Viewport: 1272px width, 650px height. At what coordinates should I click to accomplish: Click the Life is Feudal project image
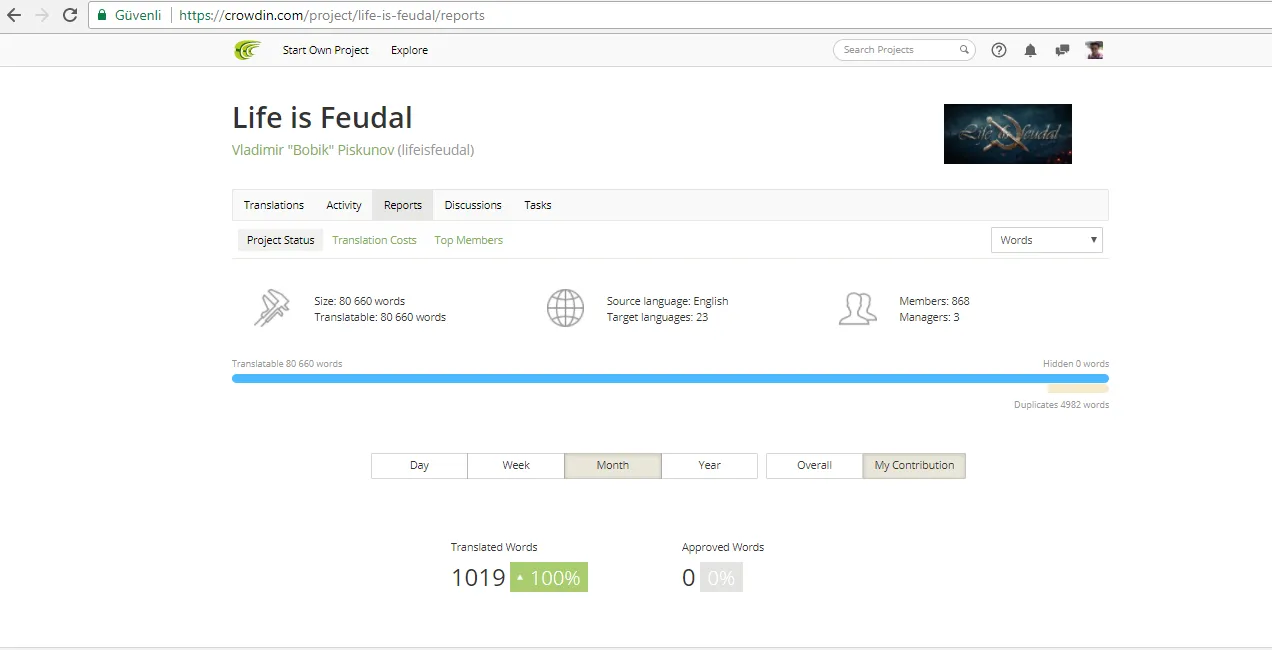tap(1007, 134)
